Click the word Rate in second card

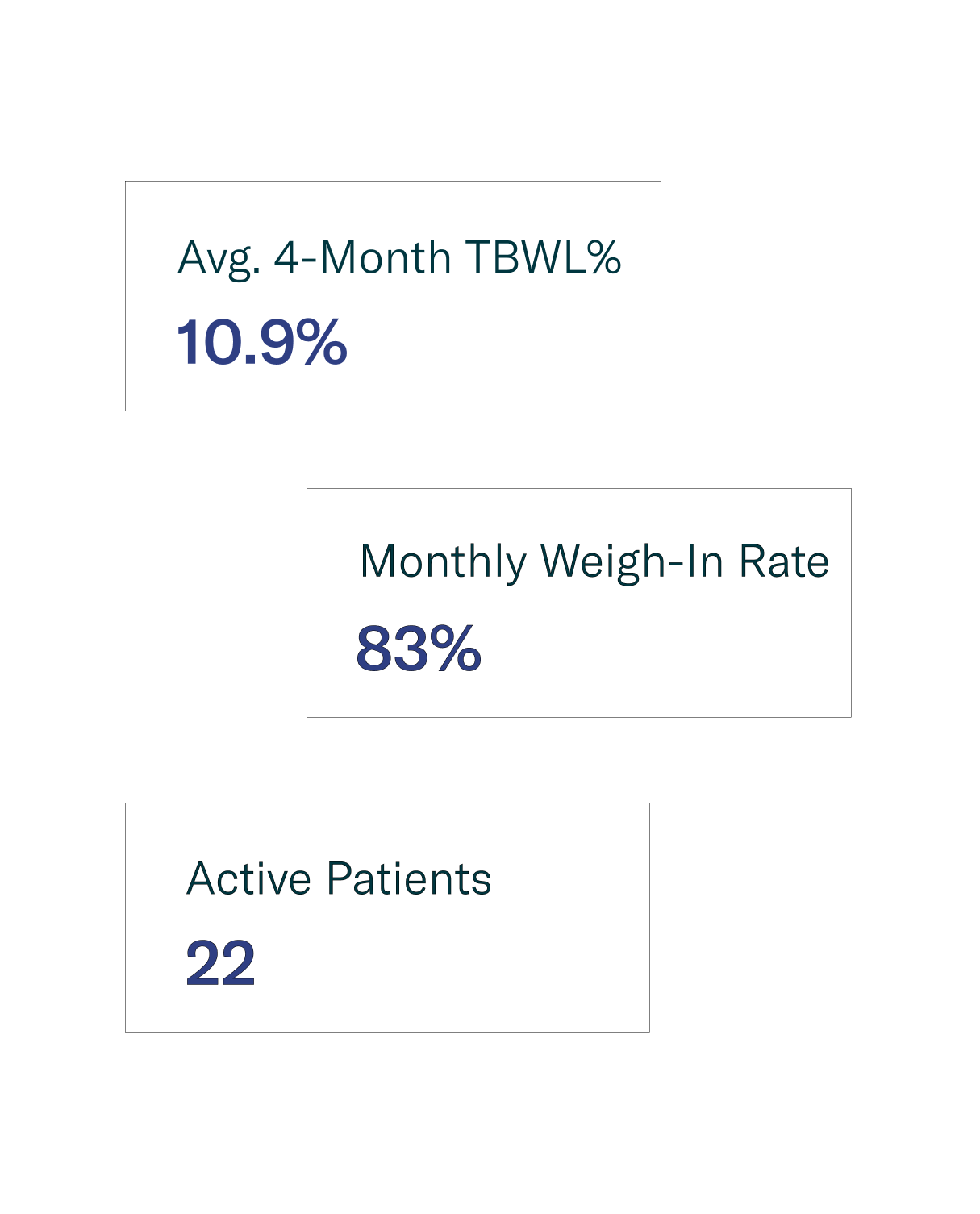[783, 561]
